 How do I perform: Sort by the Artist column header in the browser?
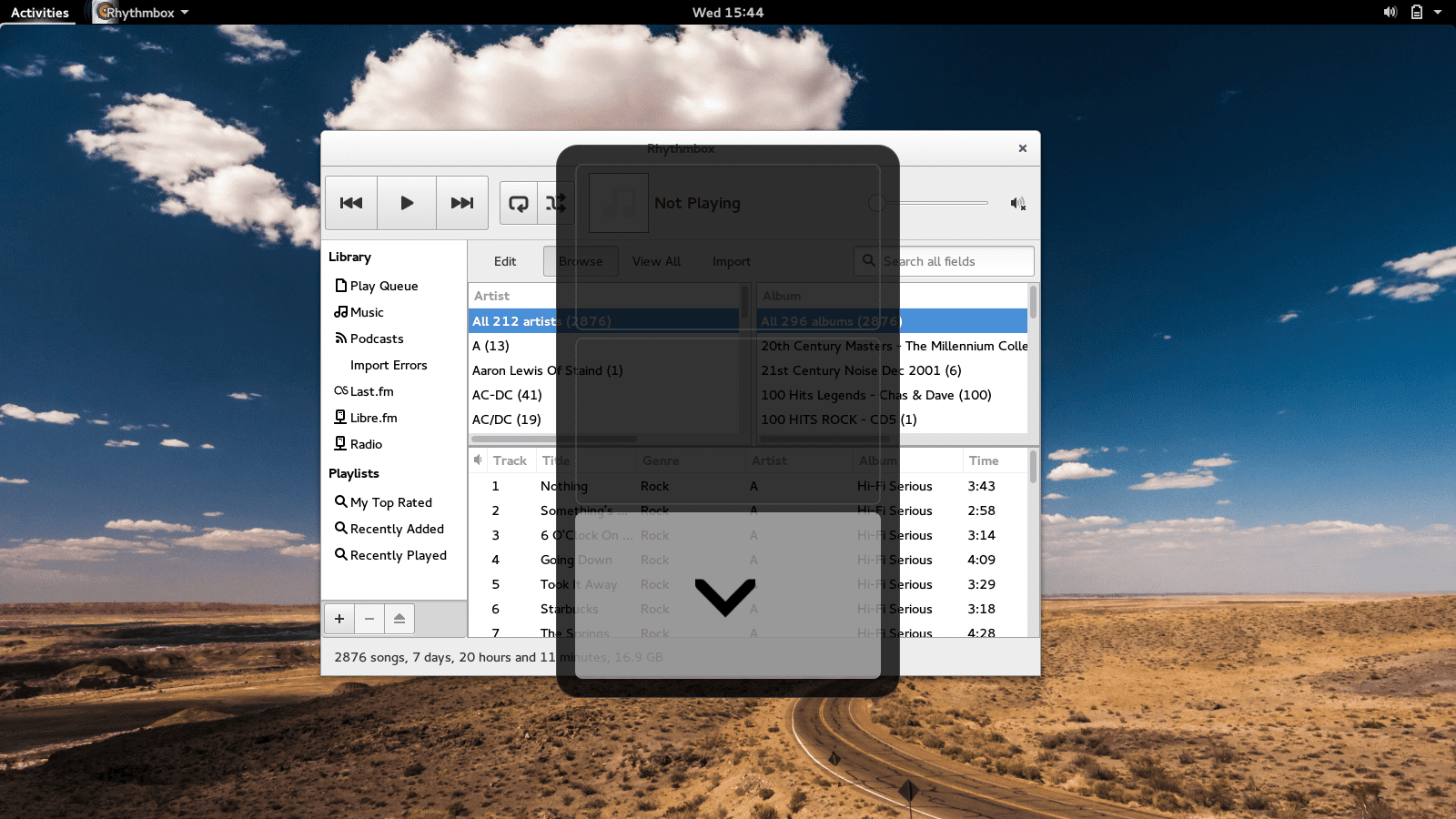click(603, 296)
